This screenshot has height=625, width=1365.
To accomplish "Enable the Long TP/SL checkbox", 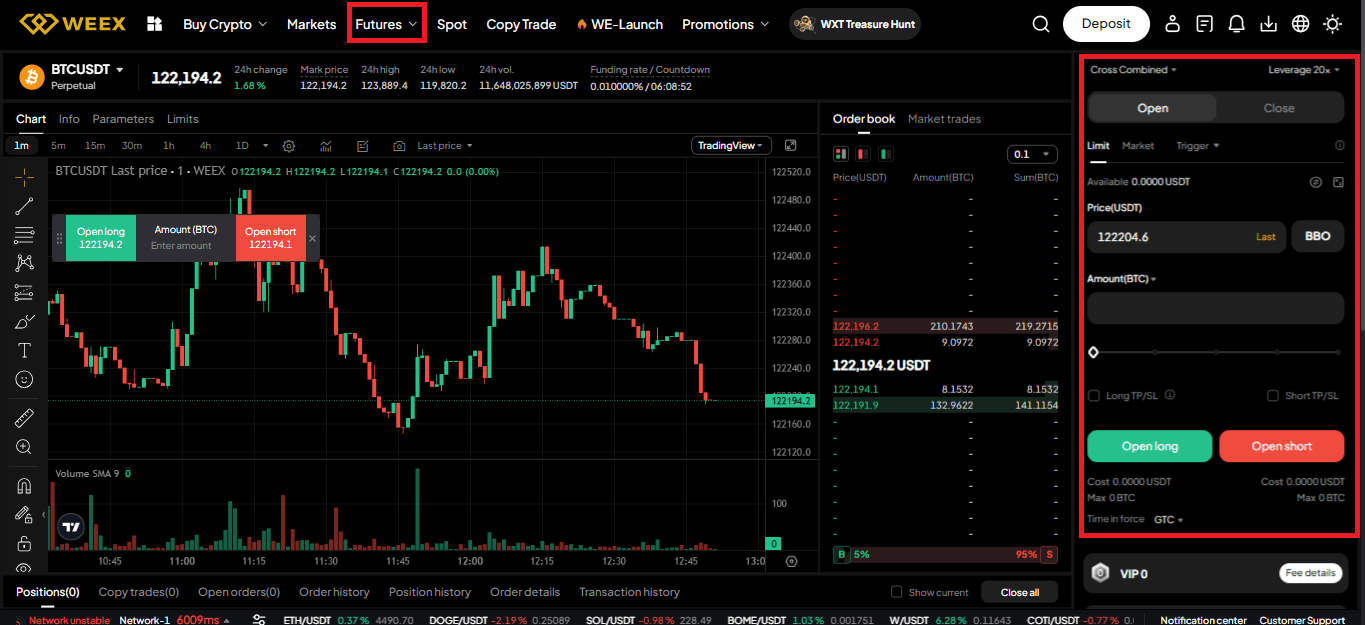I will coord(1094,396).
